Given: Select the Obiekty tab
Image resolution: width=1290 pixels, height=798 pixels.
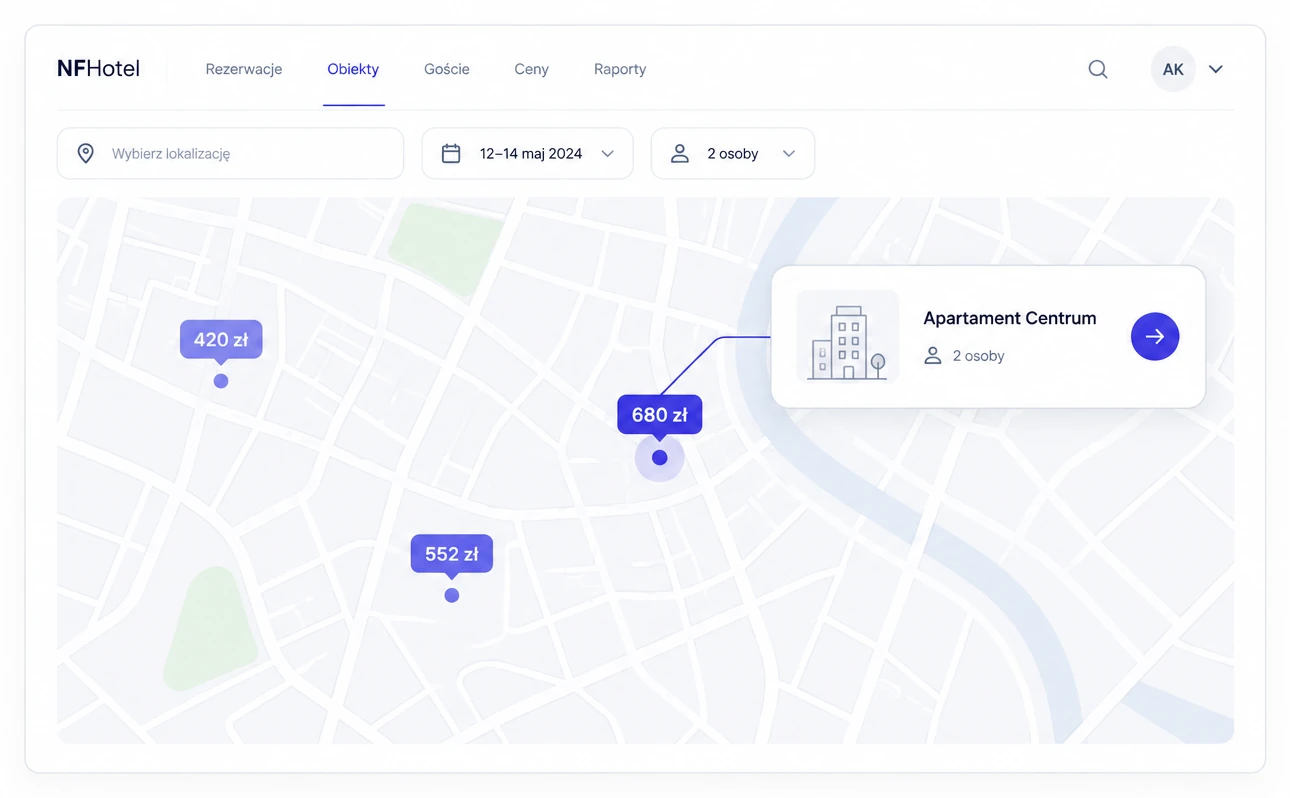Looking at the screenshot, I should pyautogui.click(x=353, y=69).
